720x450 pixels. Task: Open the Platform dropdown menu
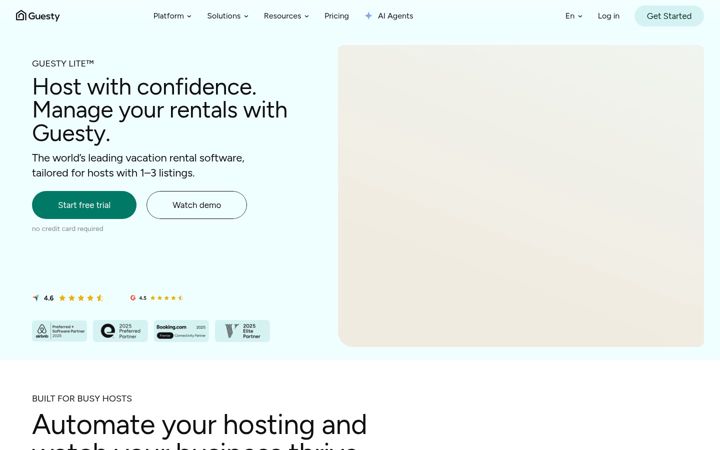172,16
